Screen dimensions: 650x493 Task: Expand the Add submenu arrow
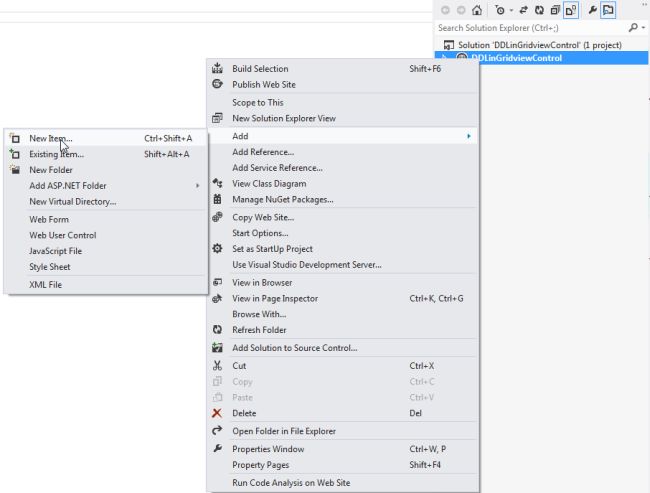pyautogui.click(x=469, y=136)
